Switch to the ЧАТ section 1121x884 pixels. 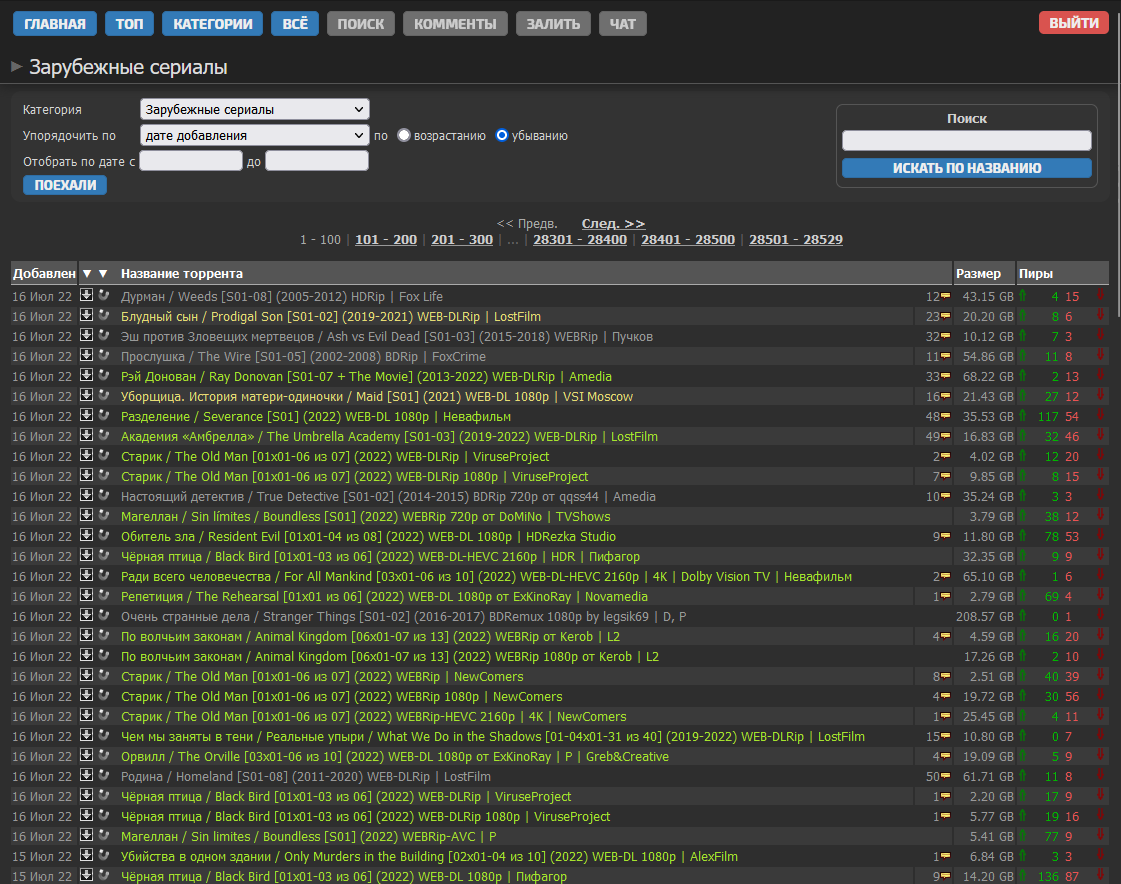pyautogui.click(x=622, y=22)
